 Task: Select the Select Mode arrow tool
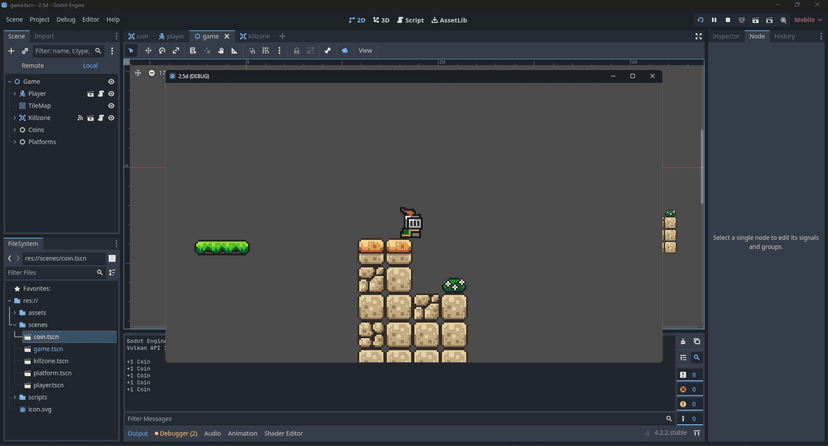(x=131, y=51)
